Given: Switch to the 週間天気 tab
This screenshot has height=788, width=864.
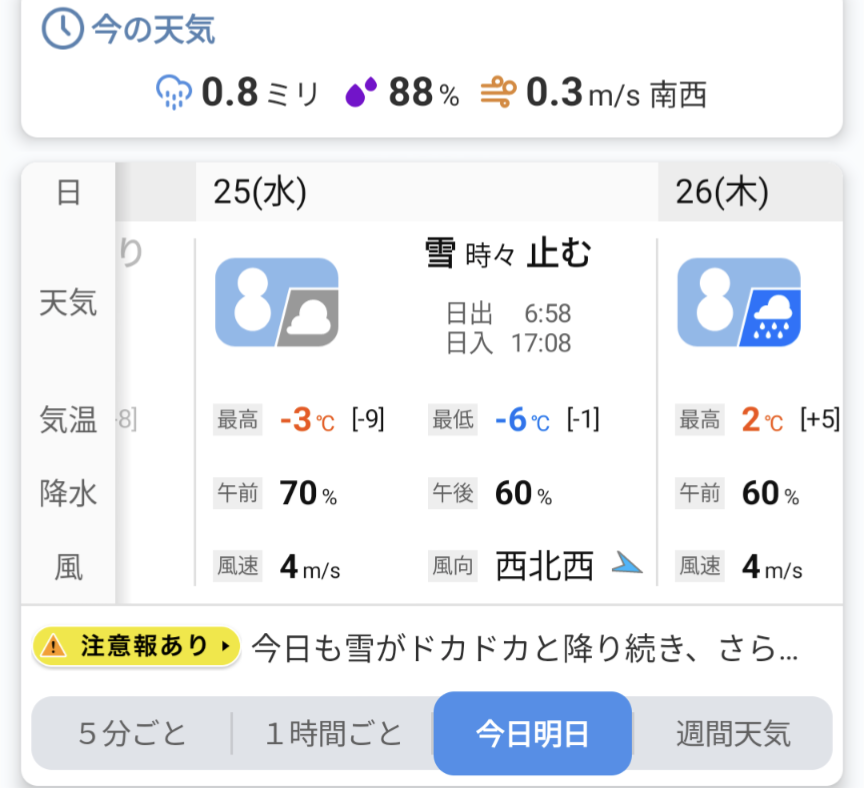Looking at the screenshot, I should (733, 733).
